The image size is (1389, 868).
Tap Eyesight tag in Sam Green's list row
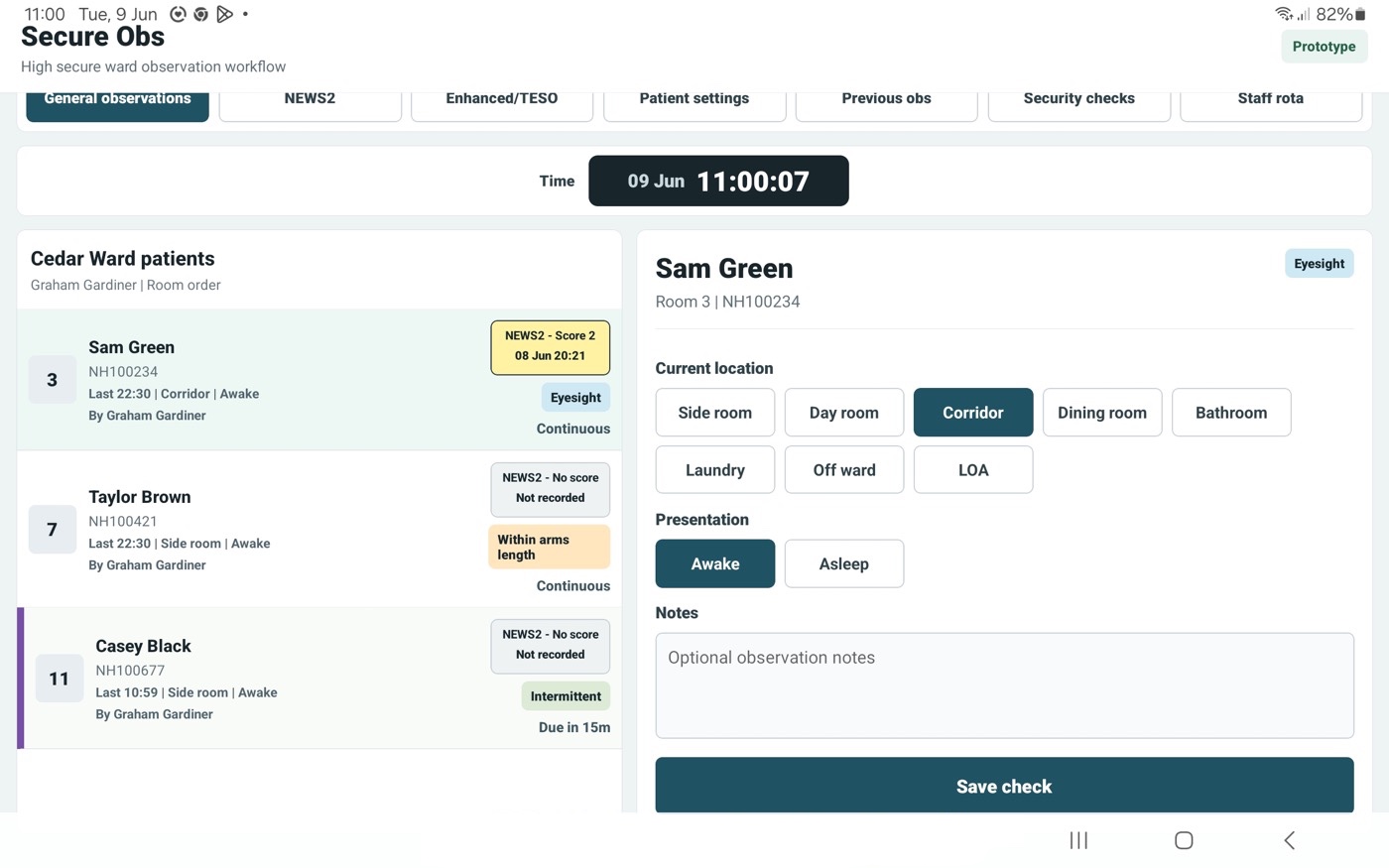(575, 398)
